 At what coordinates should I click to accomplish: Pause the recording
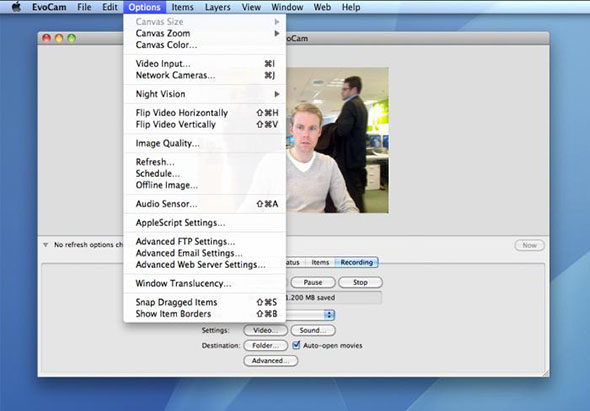[313, 282]
